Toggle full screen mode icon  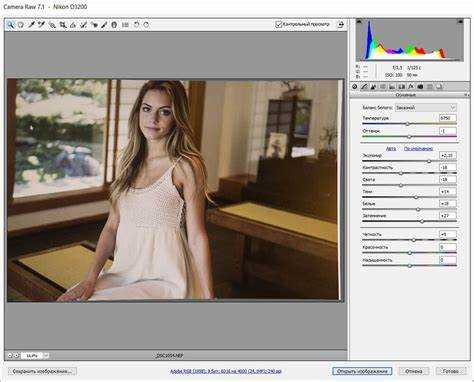341,24
